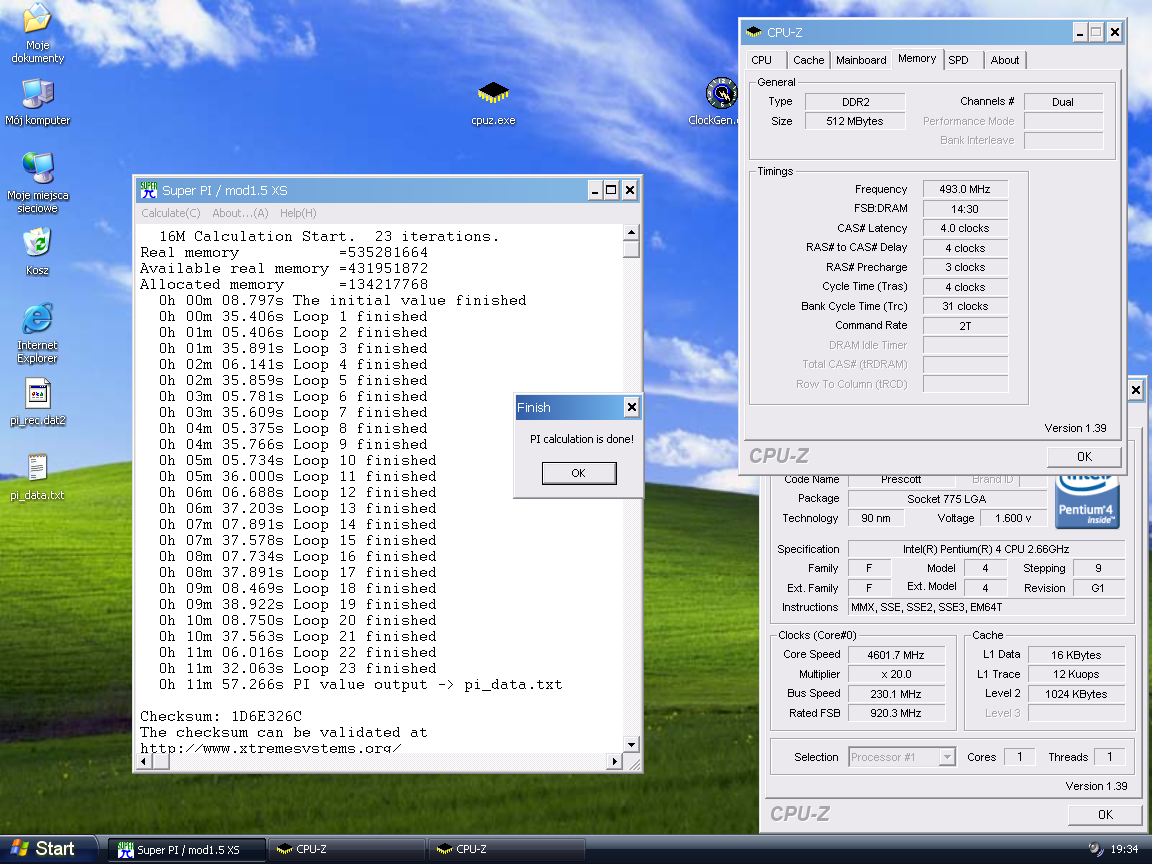Viewport: 1152px width, 864px height.
Task: Click Super PI vertical scrollbar up arrow
Action: point(631,232)
